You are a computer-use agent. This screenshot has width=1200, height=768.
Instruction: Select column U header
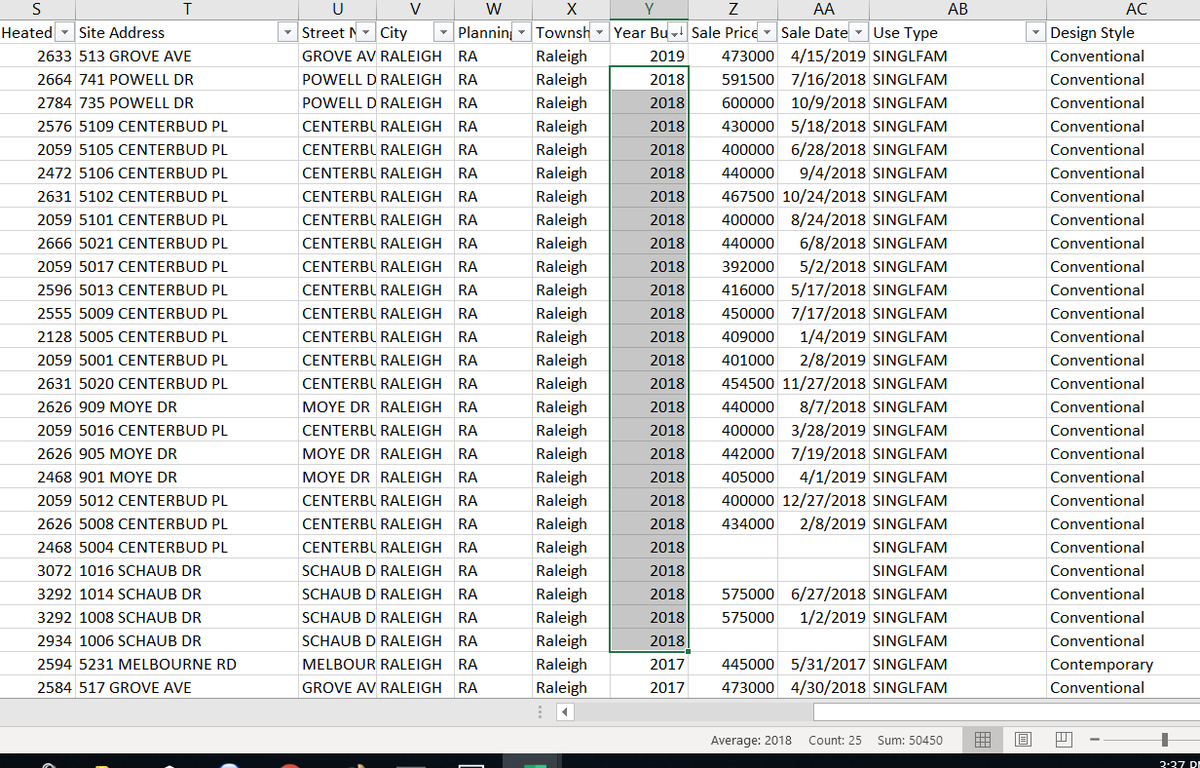337,10
